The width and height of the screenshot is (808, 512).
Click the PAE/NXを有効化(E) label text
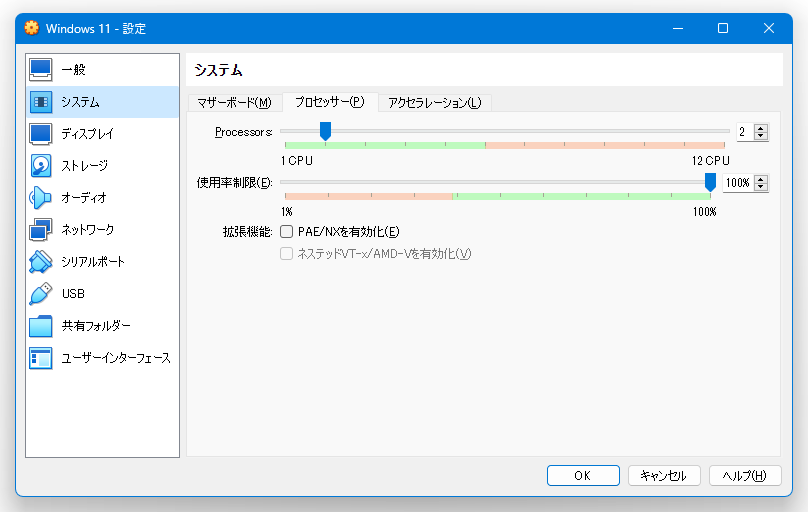pos(348,232)
